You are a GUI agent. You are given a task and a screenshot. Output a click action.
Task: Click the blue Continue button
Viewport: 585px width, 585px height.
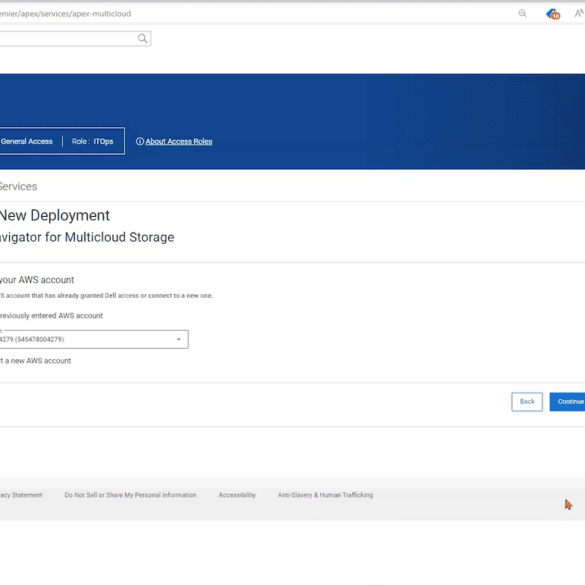click(567, 401)
